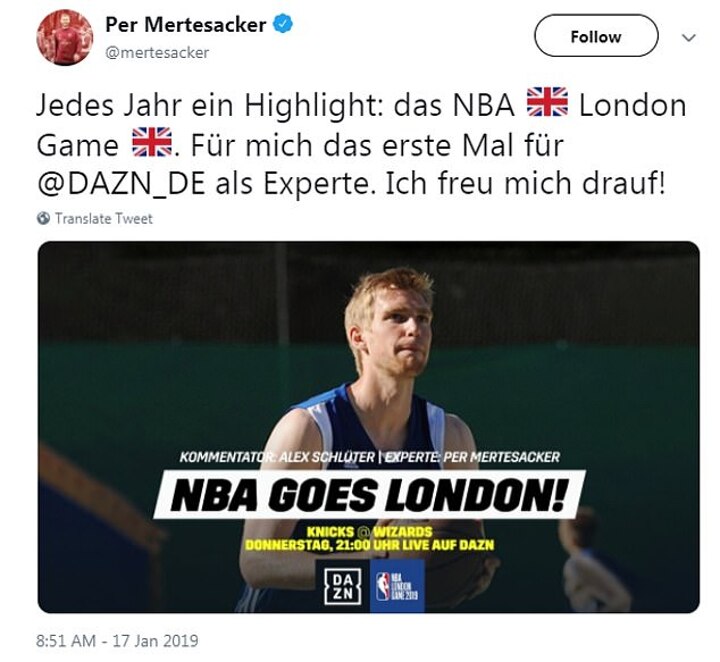Click the DAZN logo in the image

click(x=343, y=586)
